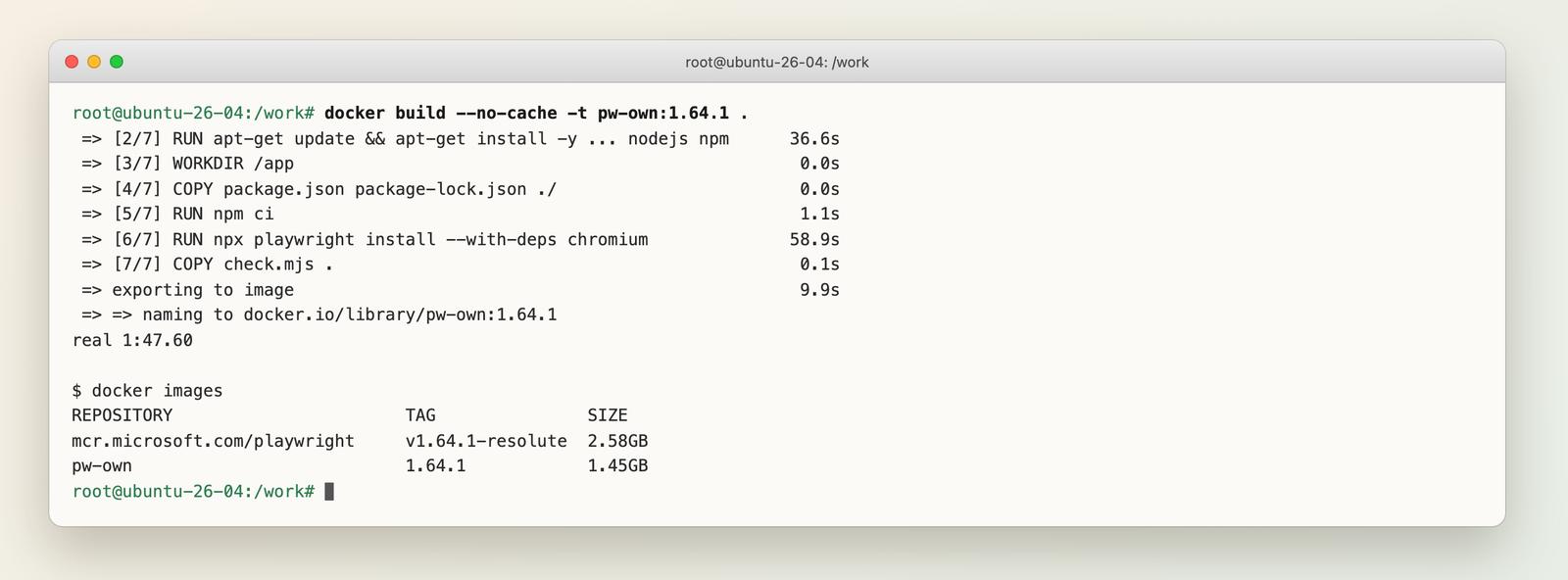The width and height of the screenshot is (1568, 580).
Task: Click the SIZE column header
Action: (x=608, y=415)
